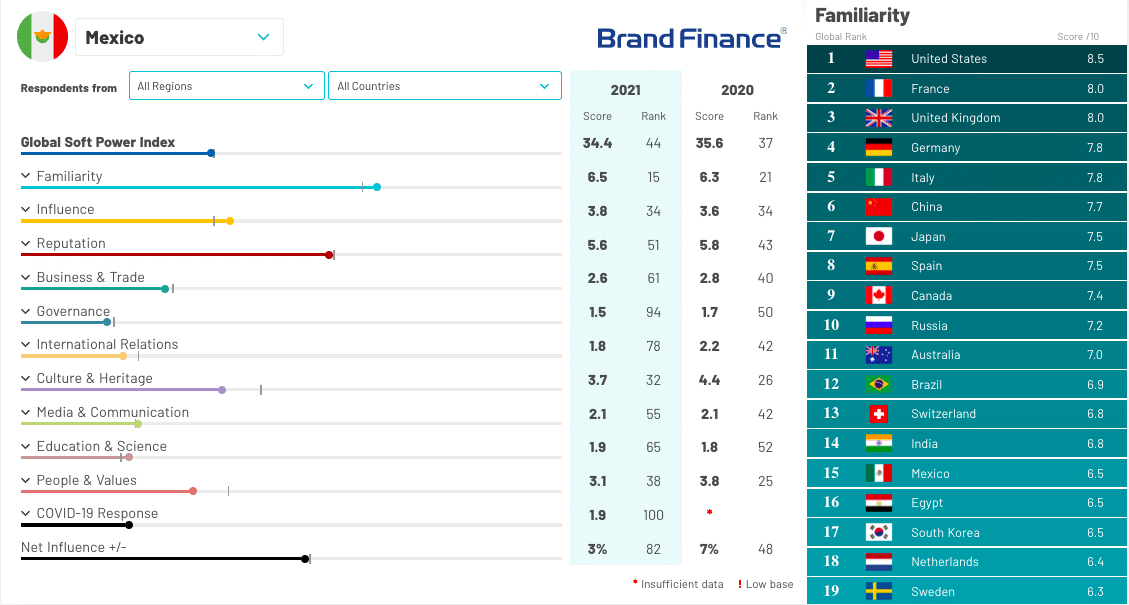Select the 2021 column header
1129x605 pixels.
[625, 90]
